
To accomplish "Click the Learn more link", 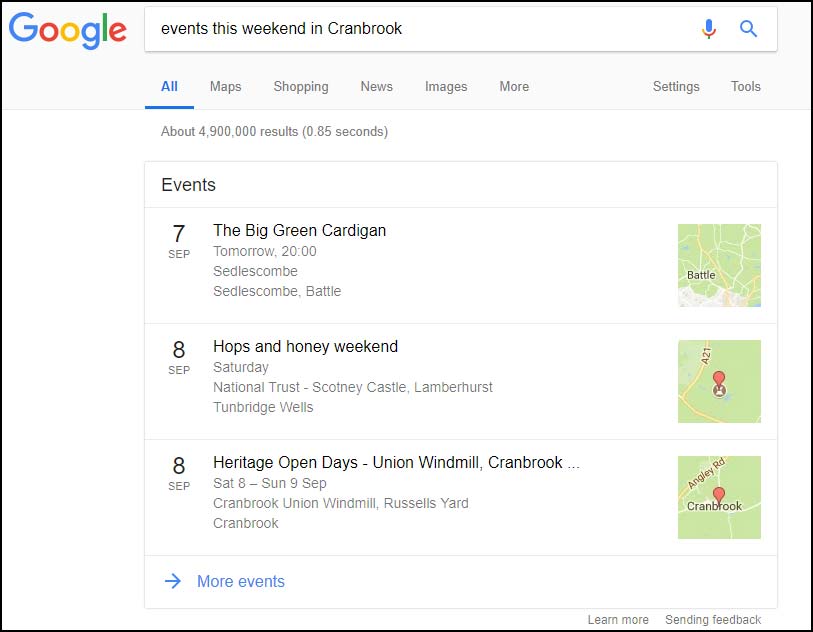I will click(618, 620).
